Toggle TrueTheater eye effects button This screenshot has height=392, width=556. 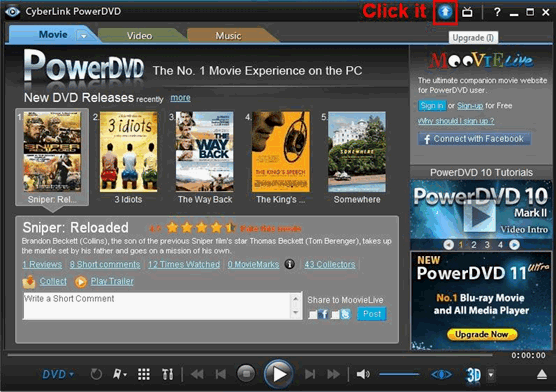click(x=441, y=374)
